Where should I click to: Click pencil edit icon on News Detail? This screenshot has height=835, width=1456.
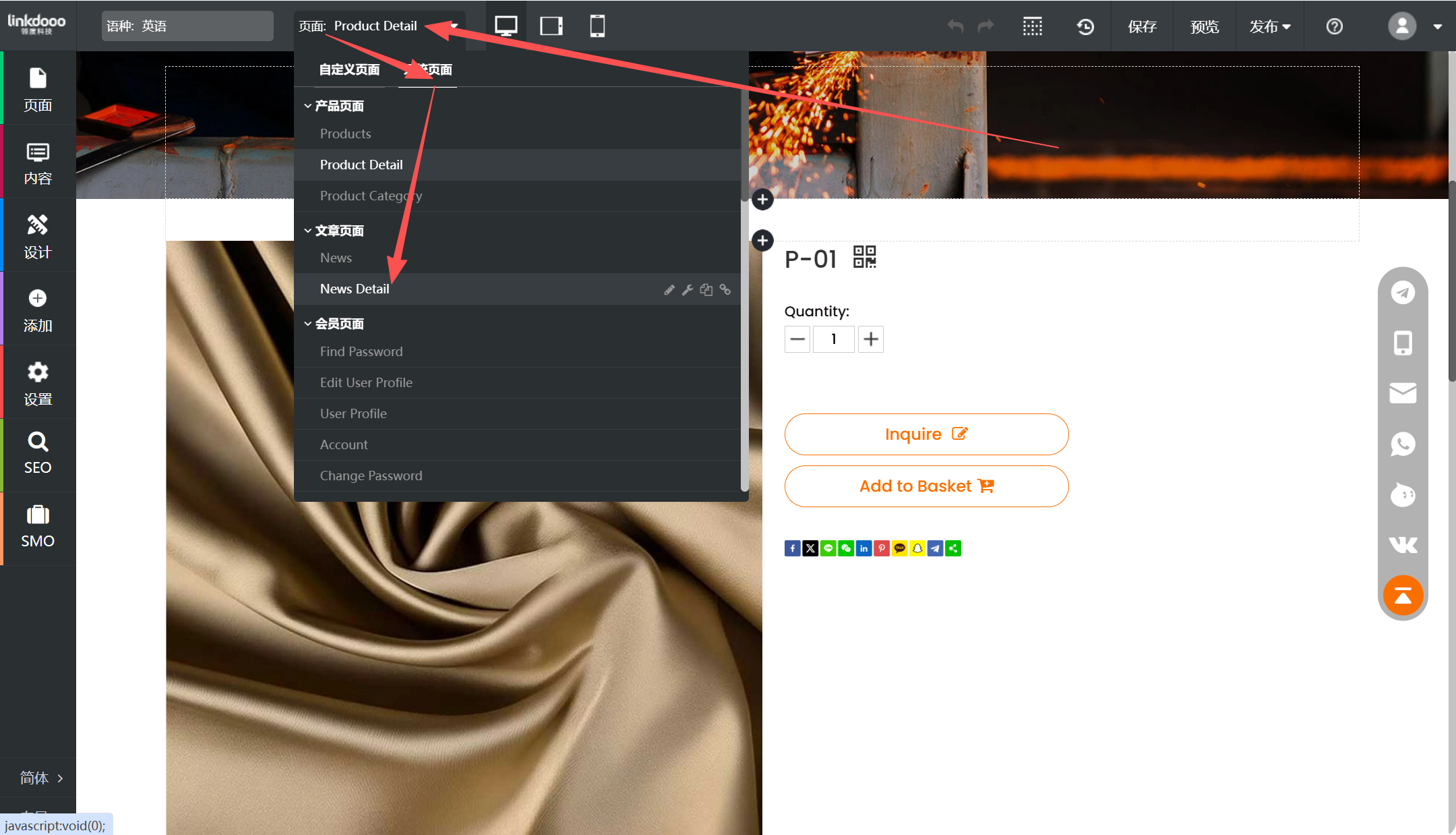(669, 290)
